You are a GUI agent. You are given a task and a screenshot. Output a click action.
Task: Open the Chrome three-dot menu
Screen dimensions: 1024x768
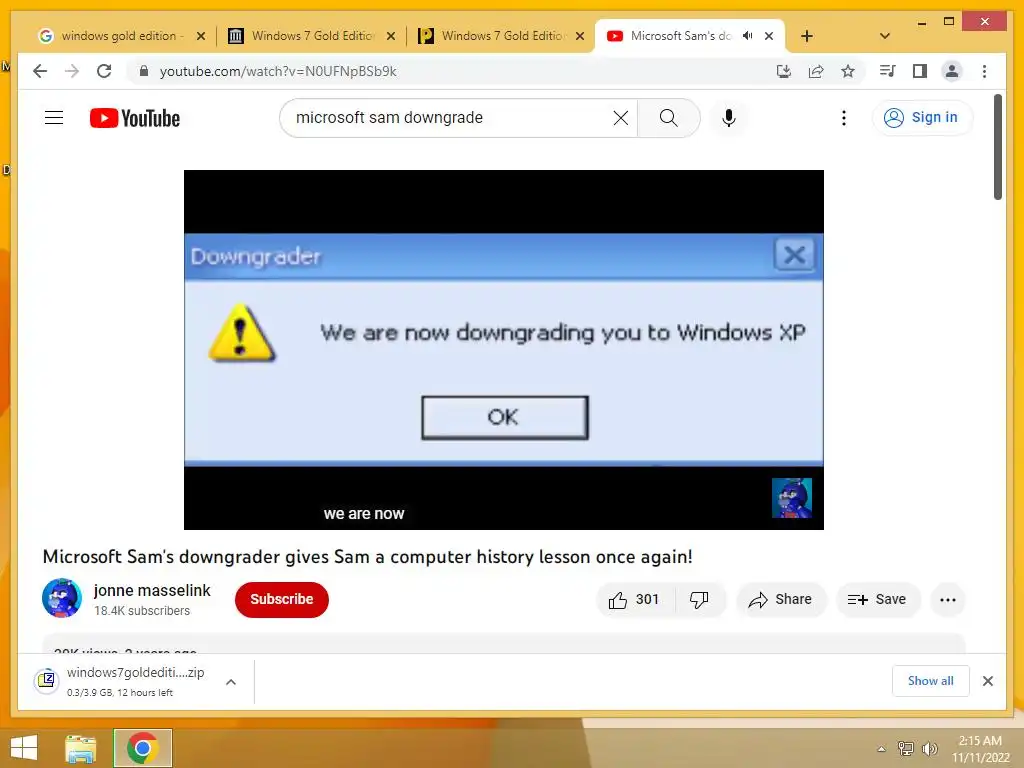(984, 71)
